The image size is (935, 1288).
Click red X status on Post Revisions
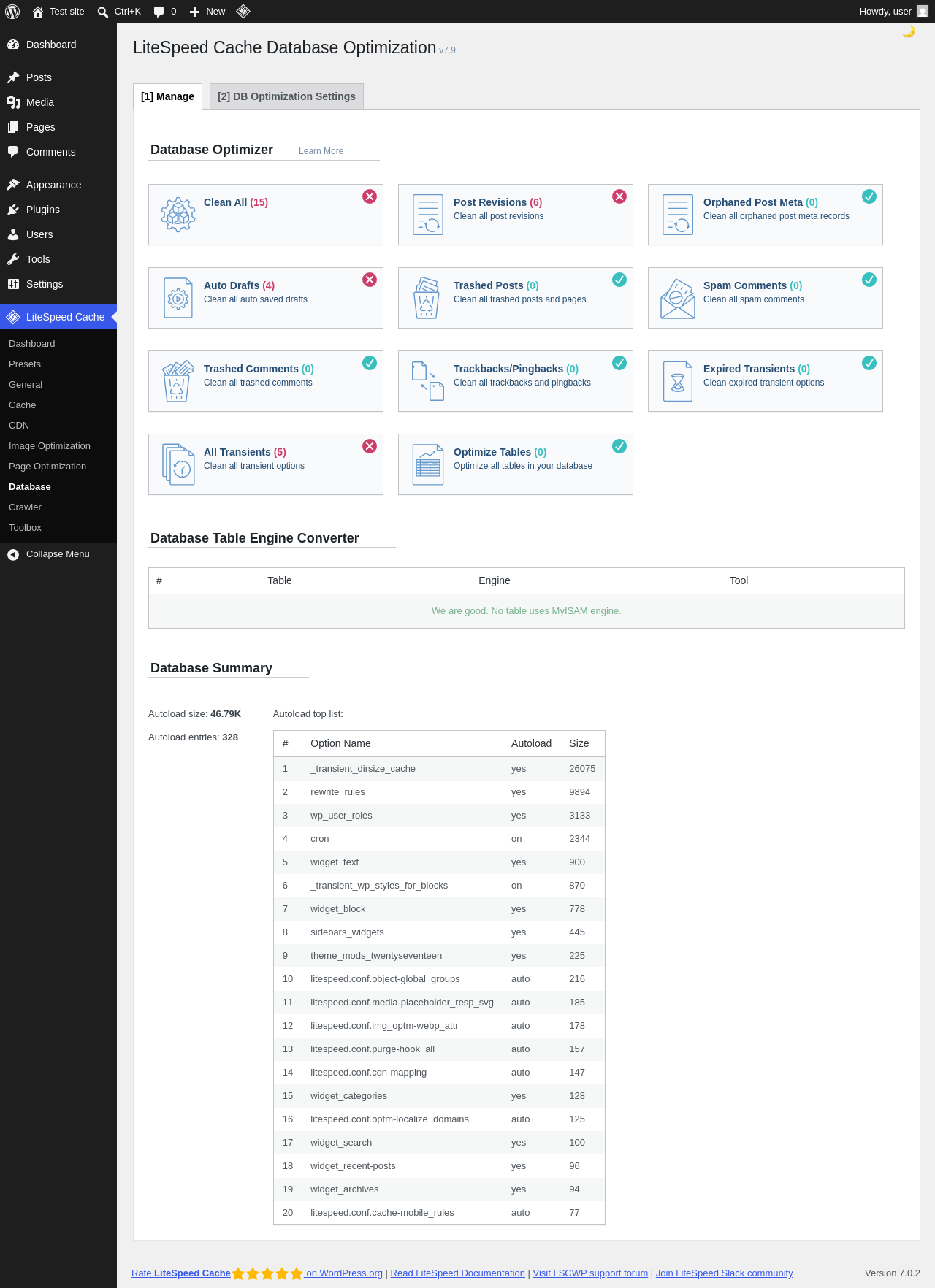(x=619, y=196)
